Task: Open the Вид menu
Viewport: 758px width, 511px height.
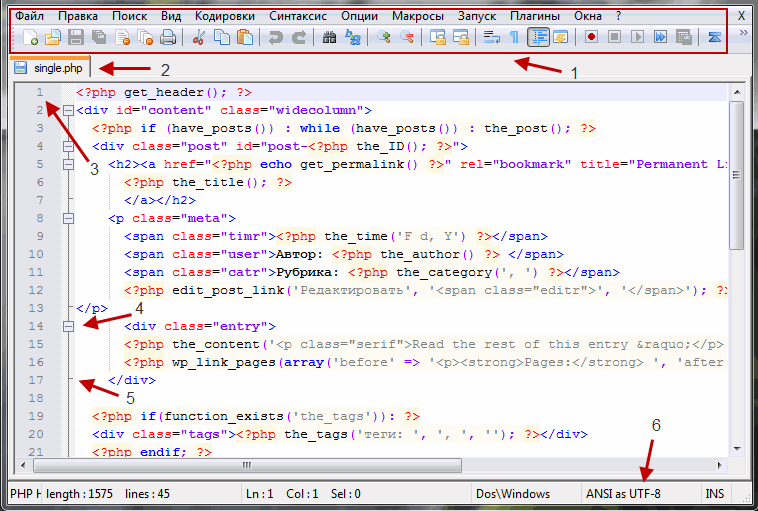Action: [171, 16]
